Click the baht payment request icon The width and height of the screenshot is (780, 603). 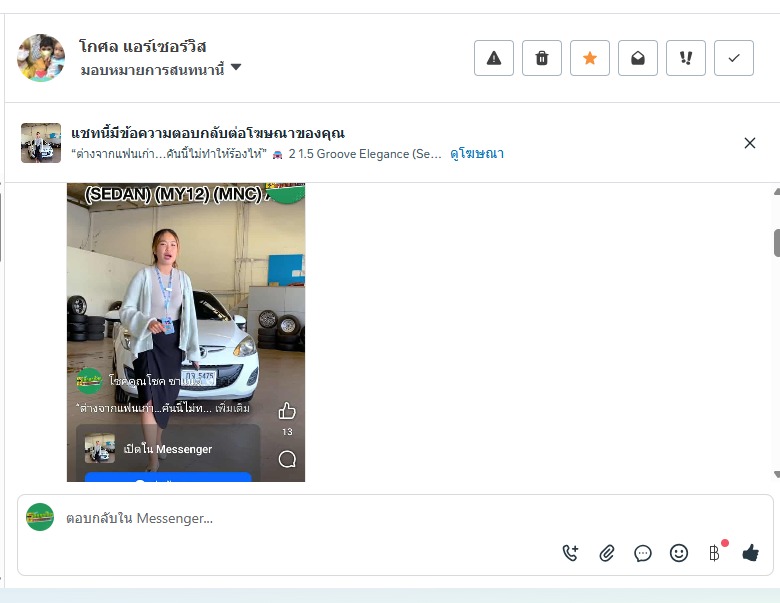click(714, 553)
